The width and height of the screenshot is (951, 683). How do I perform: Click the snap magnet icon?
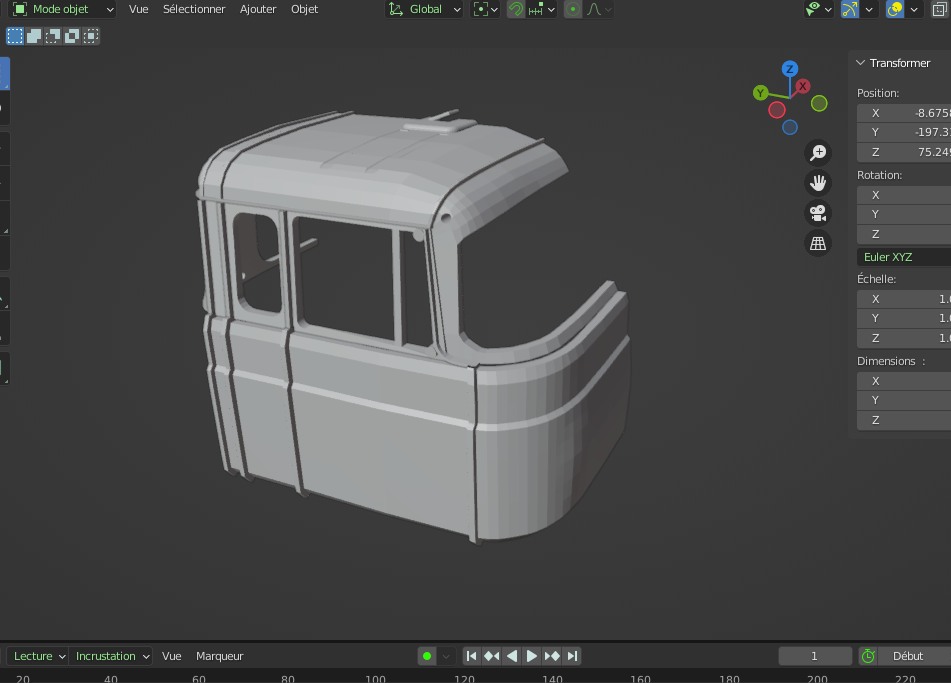(x=516, y=9)
